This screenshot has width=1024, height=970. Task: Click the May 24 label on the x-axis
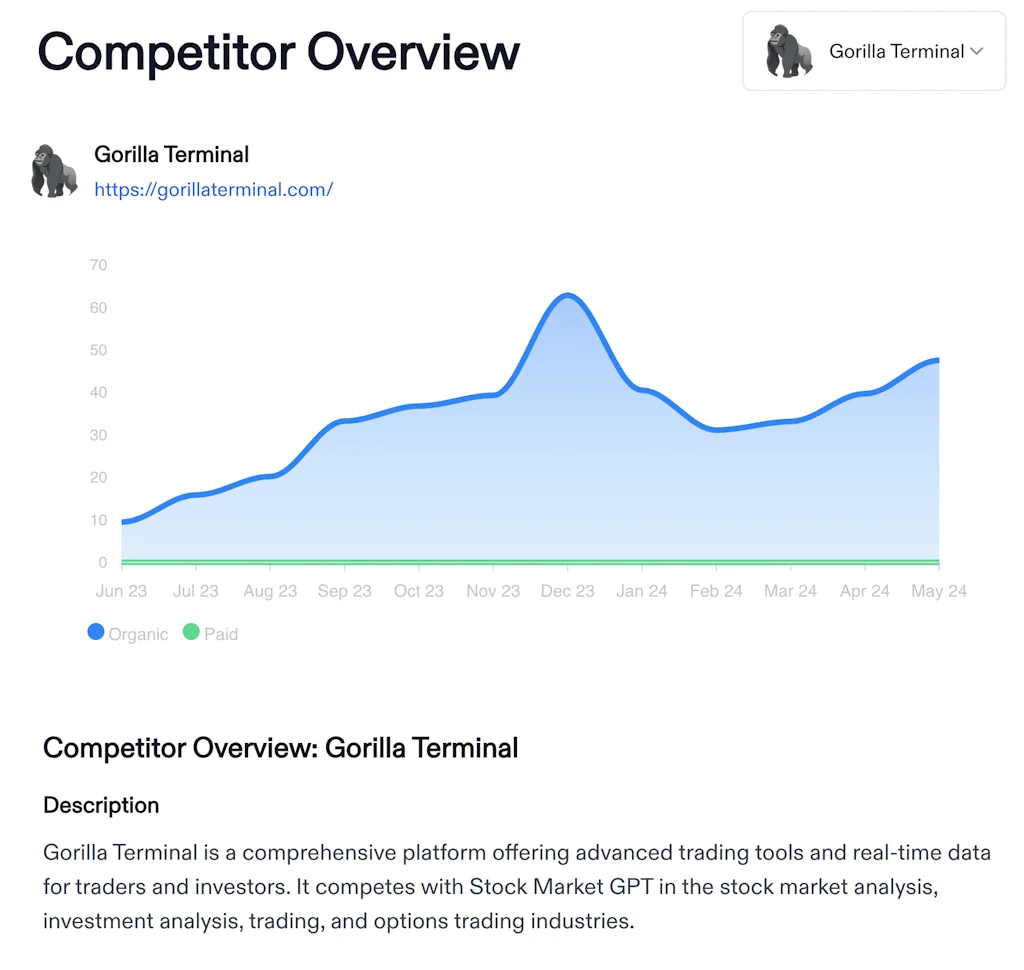[938, 591]
